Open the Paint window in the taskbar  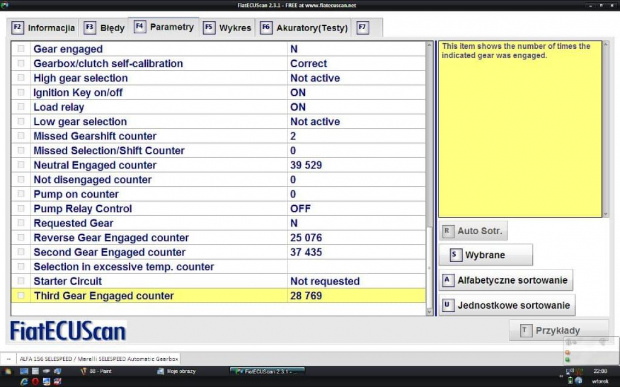point(96,371)
